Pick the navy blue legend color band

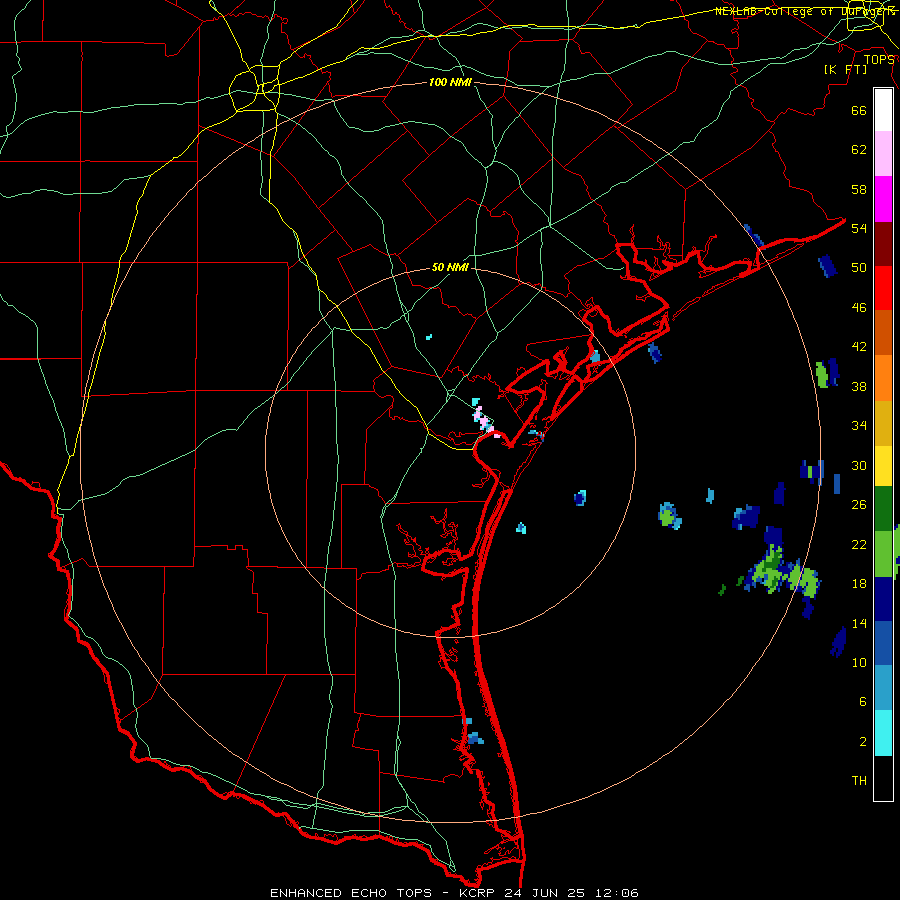pyautogui.click(x=883, y=599)
